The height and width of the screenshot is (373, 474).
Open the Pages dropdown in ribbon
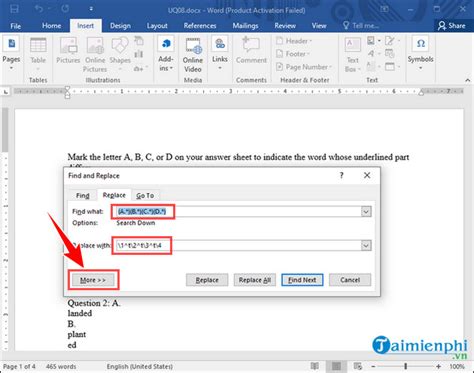click(x=11, y=53)
